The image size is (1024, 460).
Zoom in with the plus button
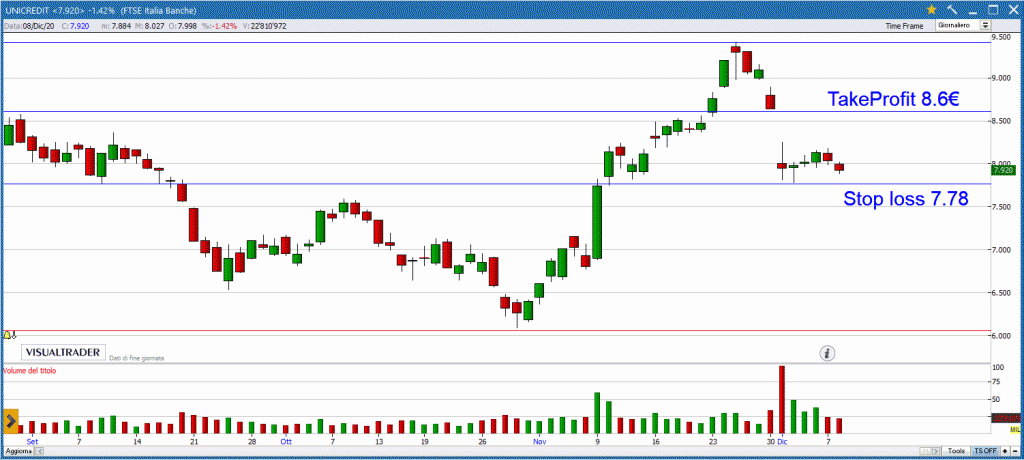(1005, 451)
